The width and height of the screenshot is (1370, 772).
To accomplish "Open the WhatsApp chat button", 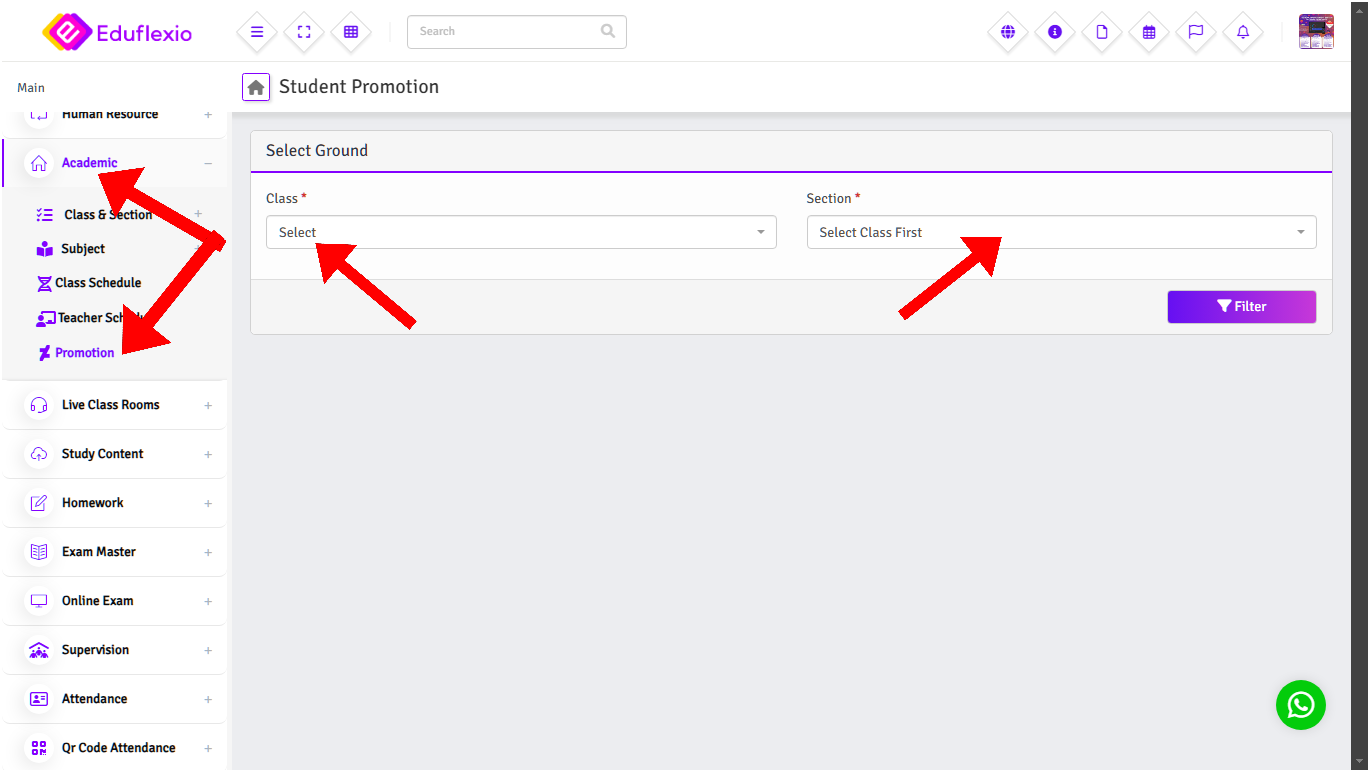I will pos(1300,705).
